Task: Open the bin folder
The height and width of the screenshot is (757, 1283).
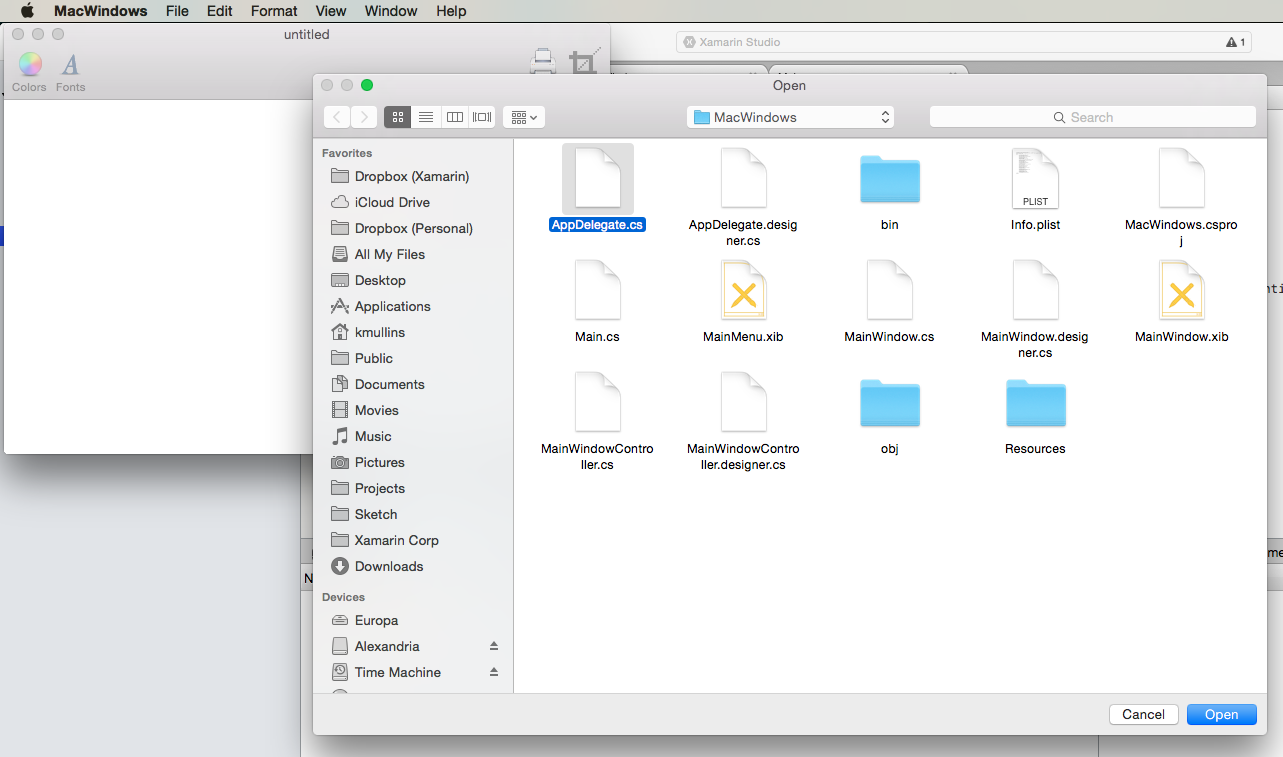Action: (x=889, y=179)
